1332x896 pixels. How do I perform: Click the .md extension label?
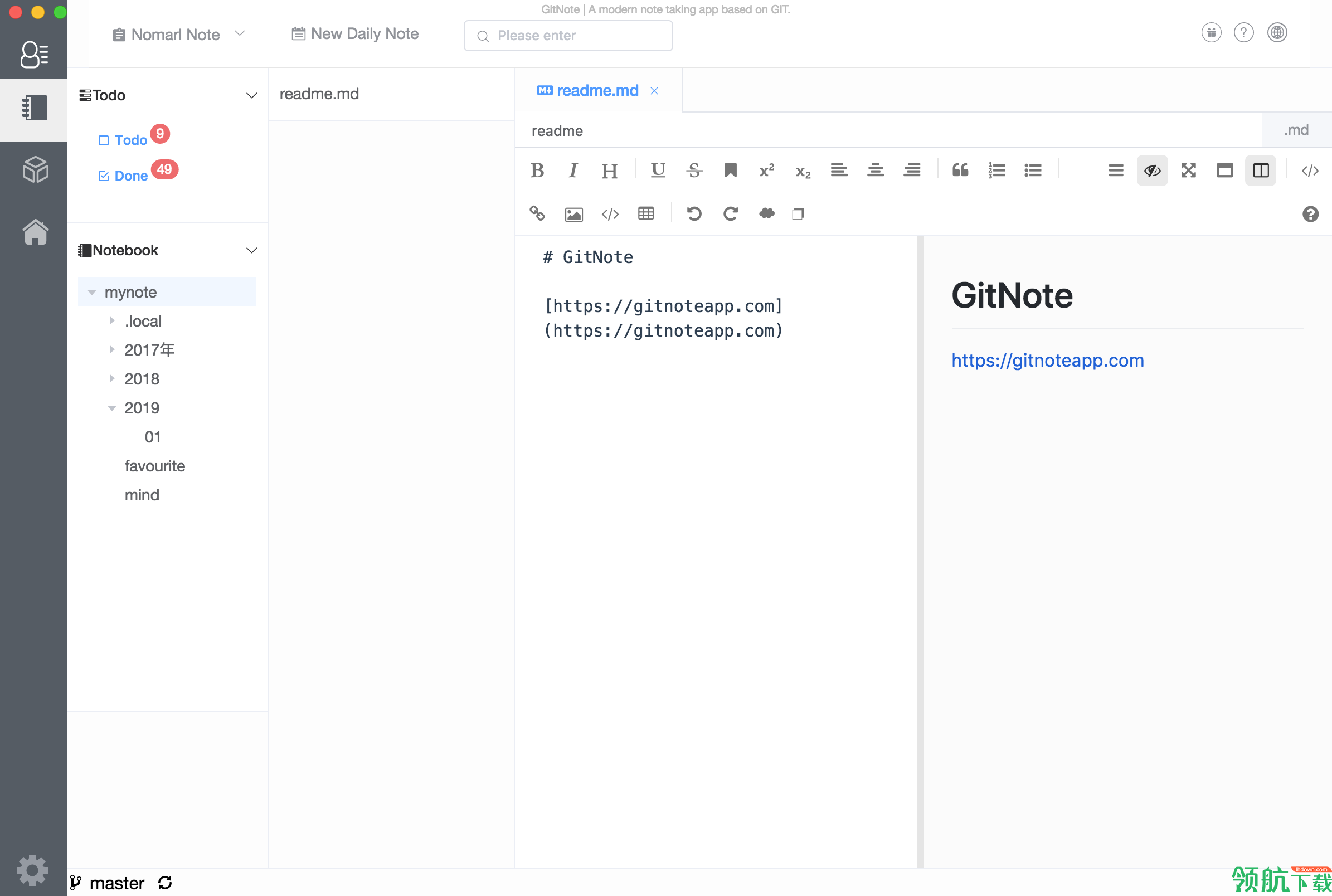point(1296,130)
